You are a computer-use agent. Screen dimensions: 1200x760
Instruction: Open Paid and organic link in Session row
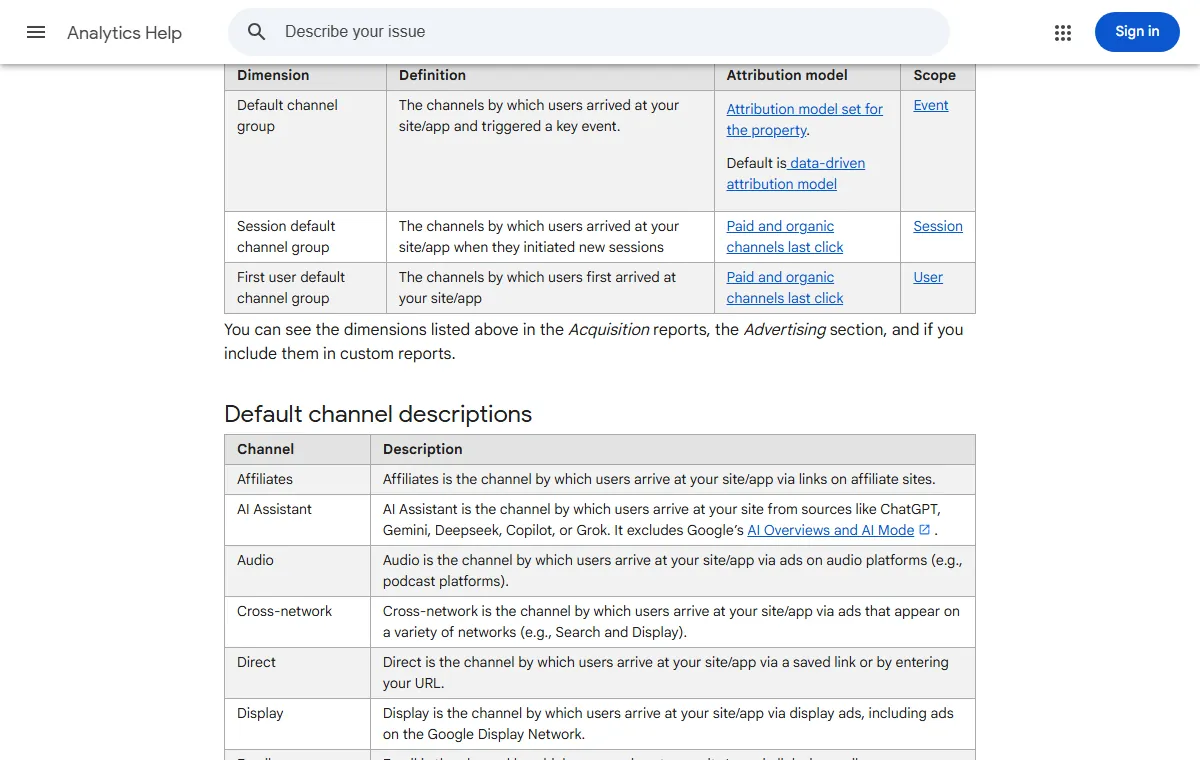click(785, 237)
